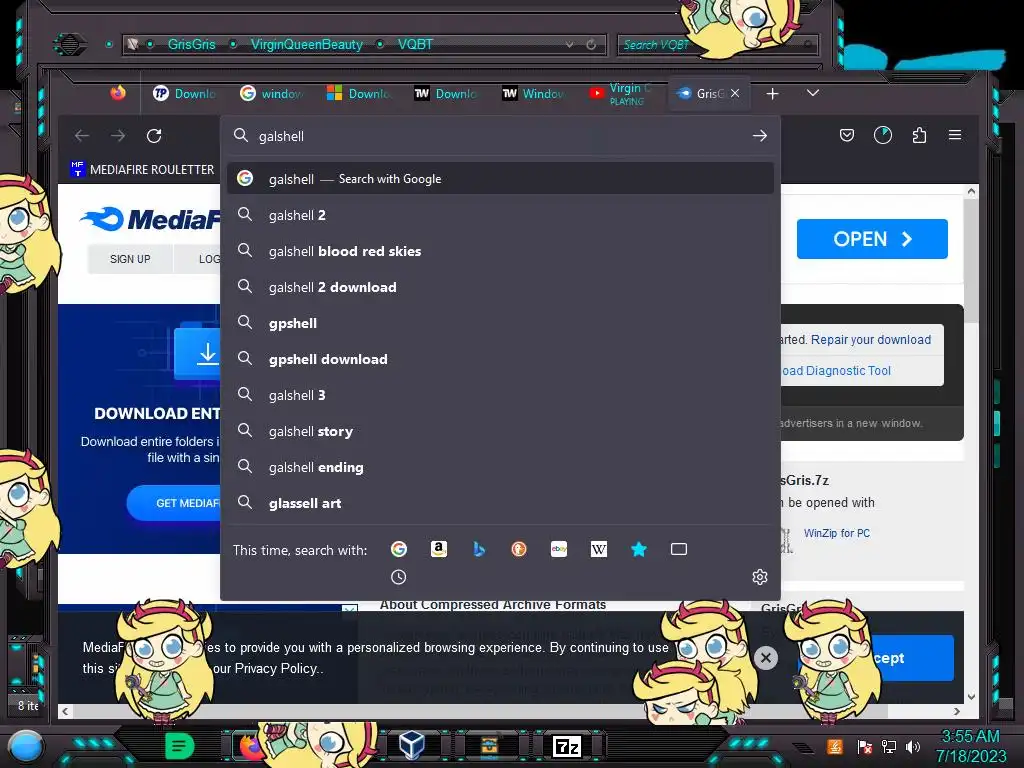1024x768 pixels.
Task: Click the SIGN UP button on MediaFire
Action: pyautogui.click(x=130, y=259)
